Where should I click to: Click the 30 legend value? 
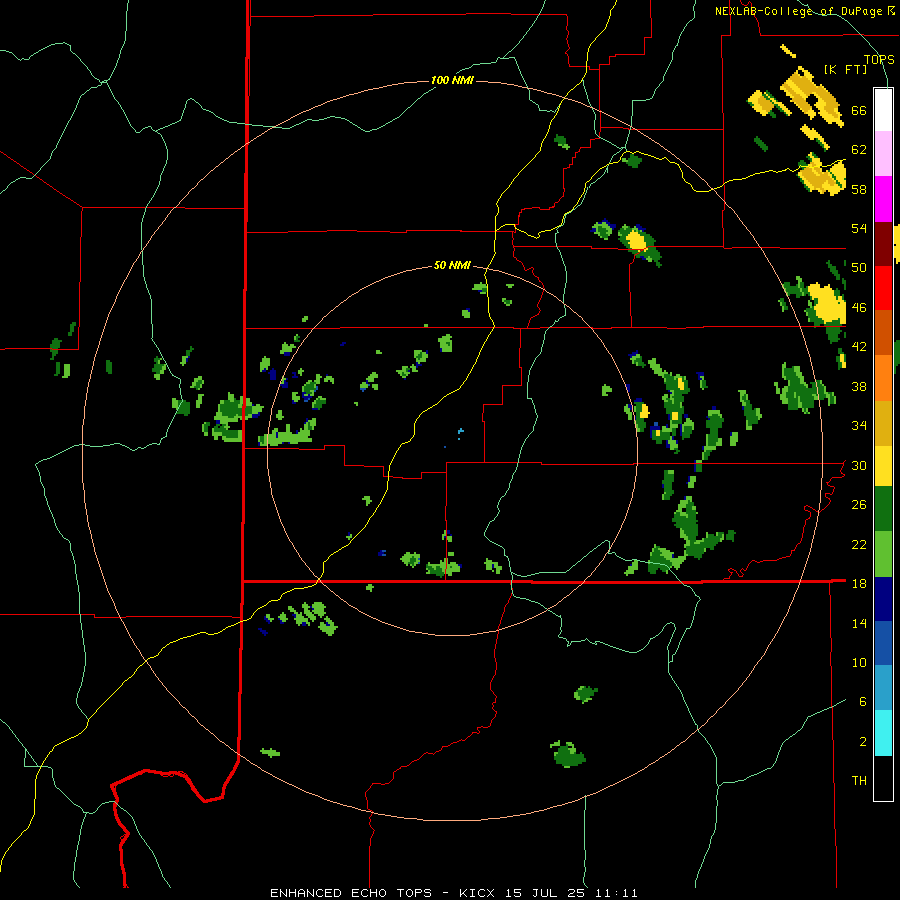pos(859,465)
